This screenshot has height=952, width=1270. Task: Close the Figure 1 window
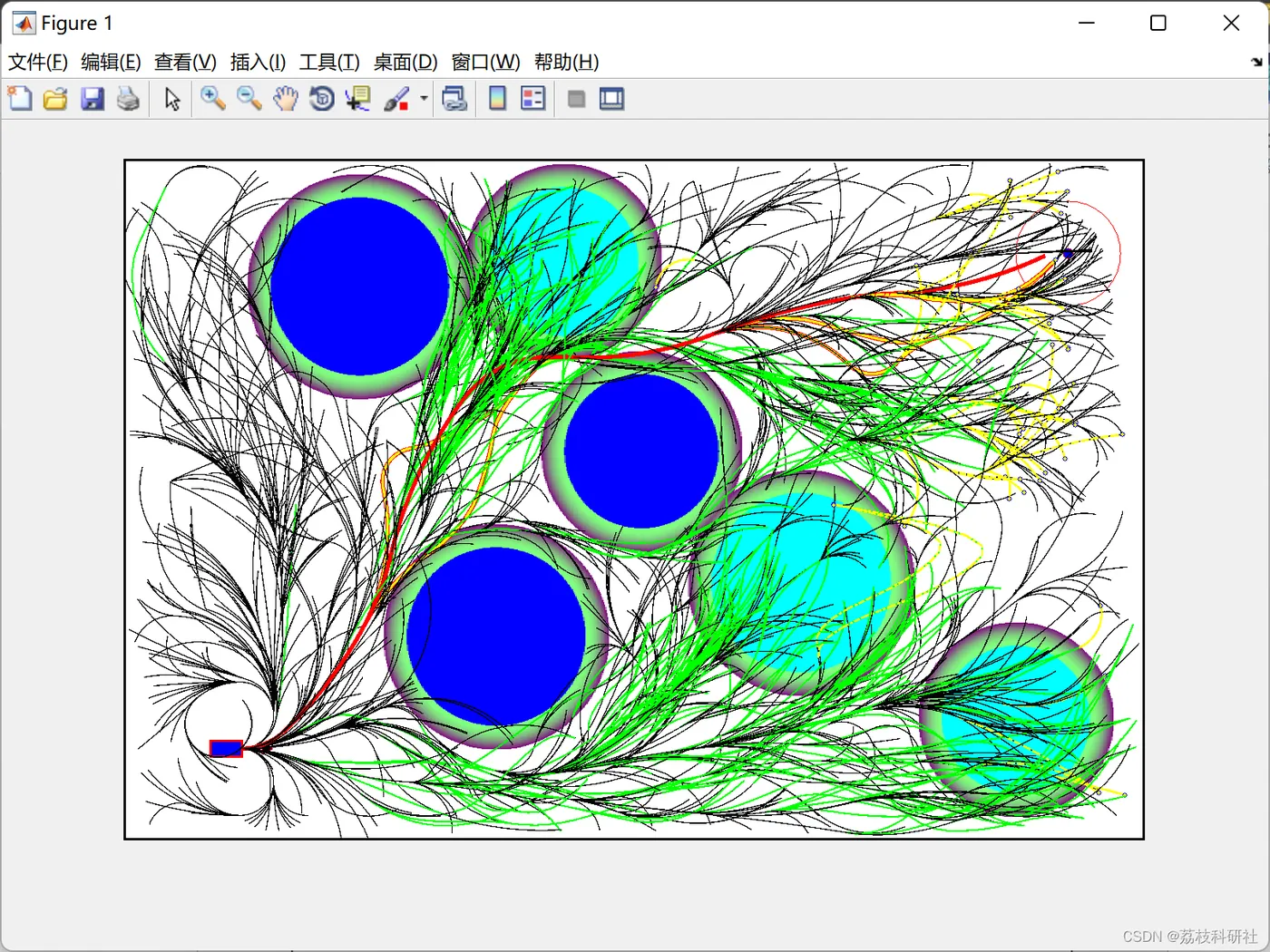(1231, 23)
